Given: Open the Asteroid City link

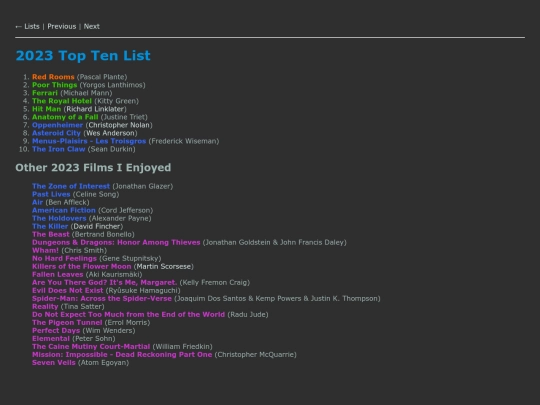Looking at the screenshot, I should click(56, 133).
